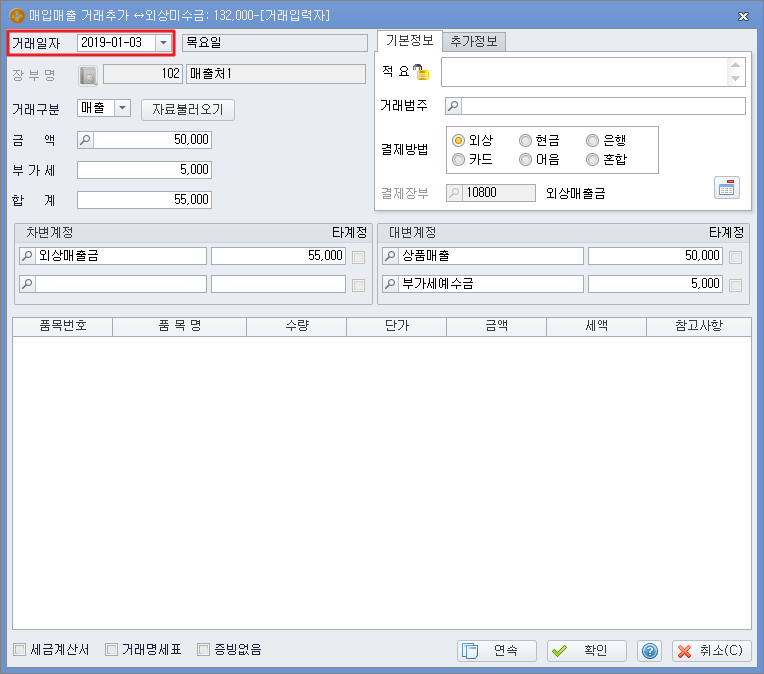Screen dimensions: 764x674
Task: Click the 거래범주 input field
Action: [603, 106]
